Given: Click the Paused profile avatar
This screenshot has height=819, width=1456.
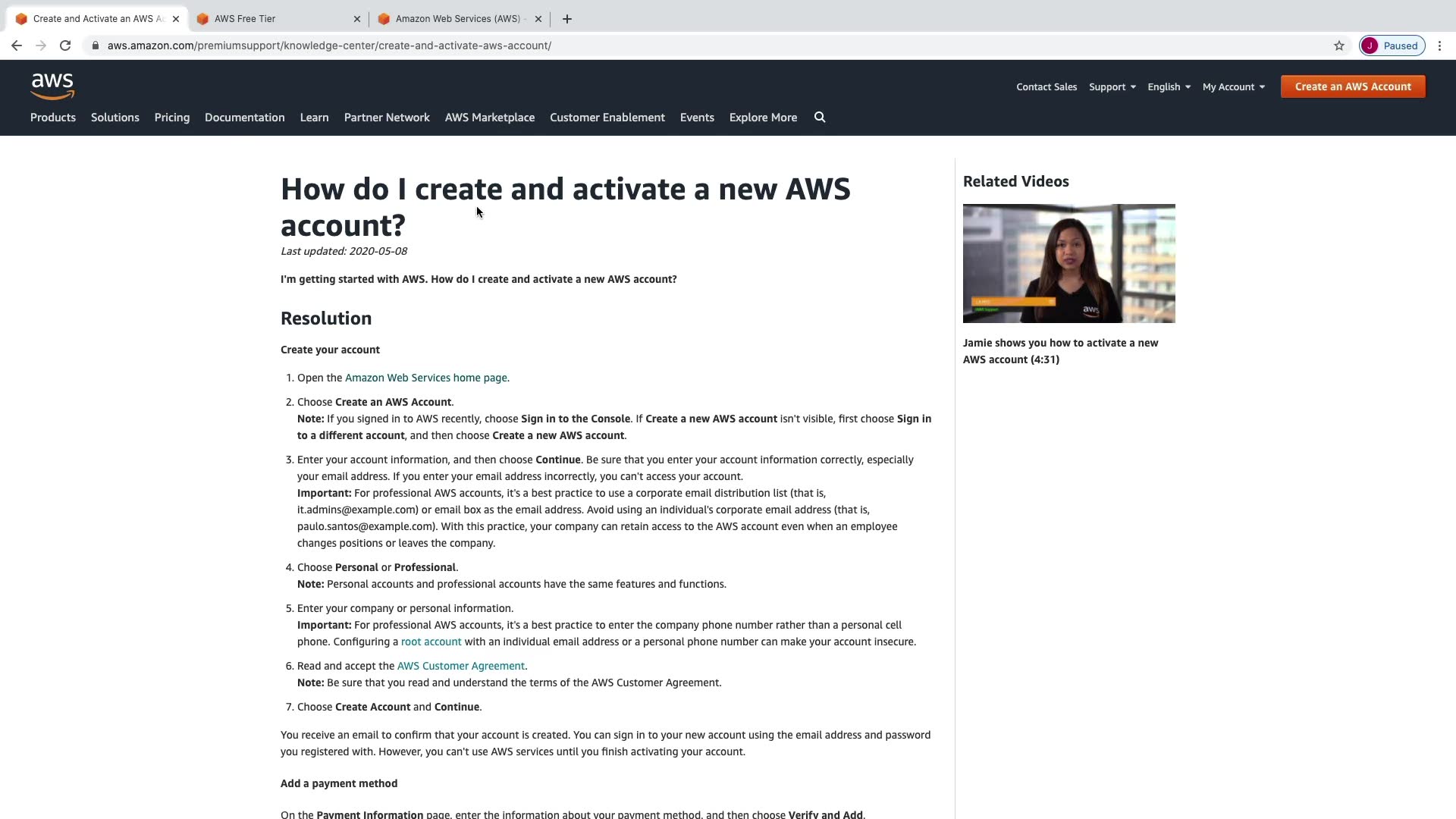Looking at the screenshot, I should 1392,45.
